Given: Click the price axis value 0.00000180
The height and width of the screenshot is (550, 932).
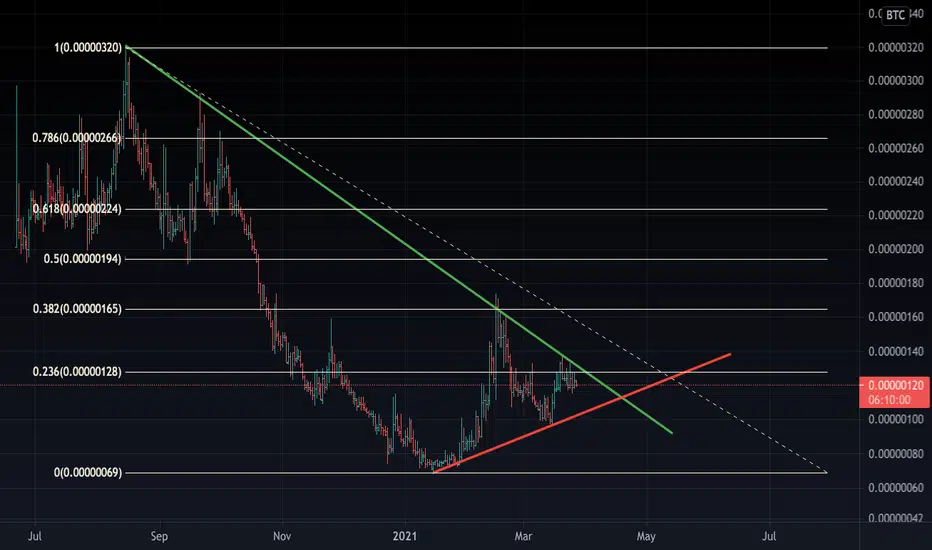Looking at the screenshot, I should [896, 283].
